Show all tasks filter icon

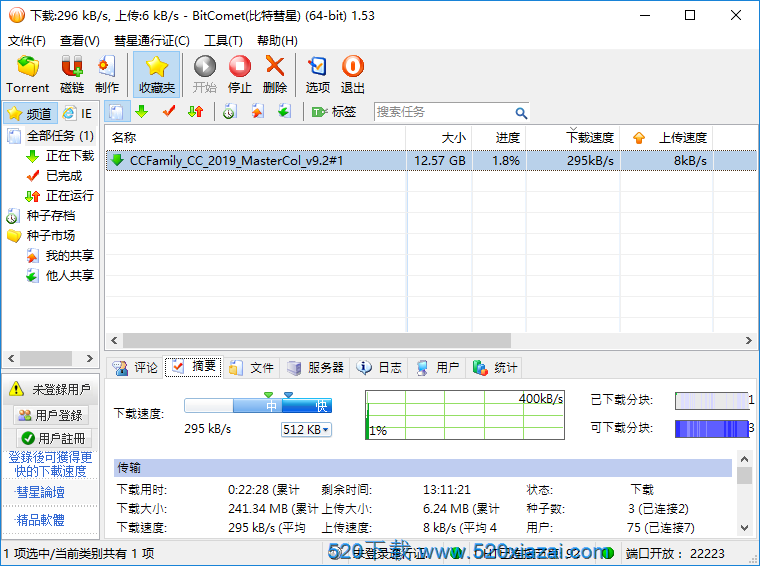point(116,112)
